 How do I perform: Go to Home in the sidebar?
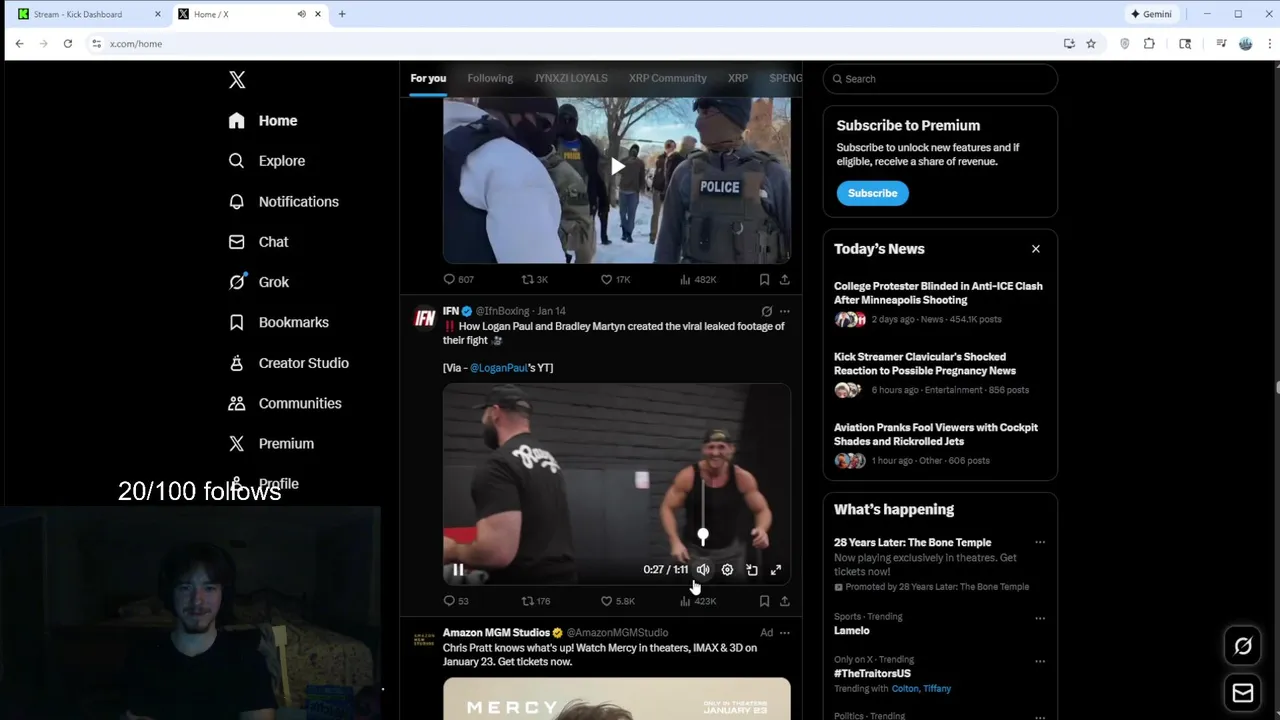(262, 121)
